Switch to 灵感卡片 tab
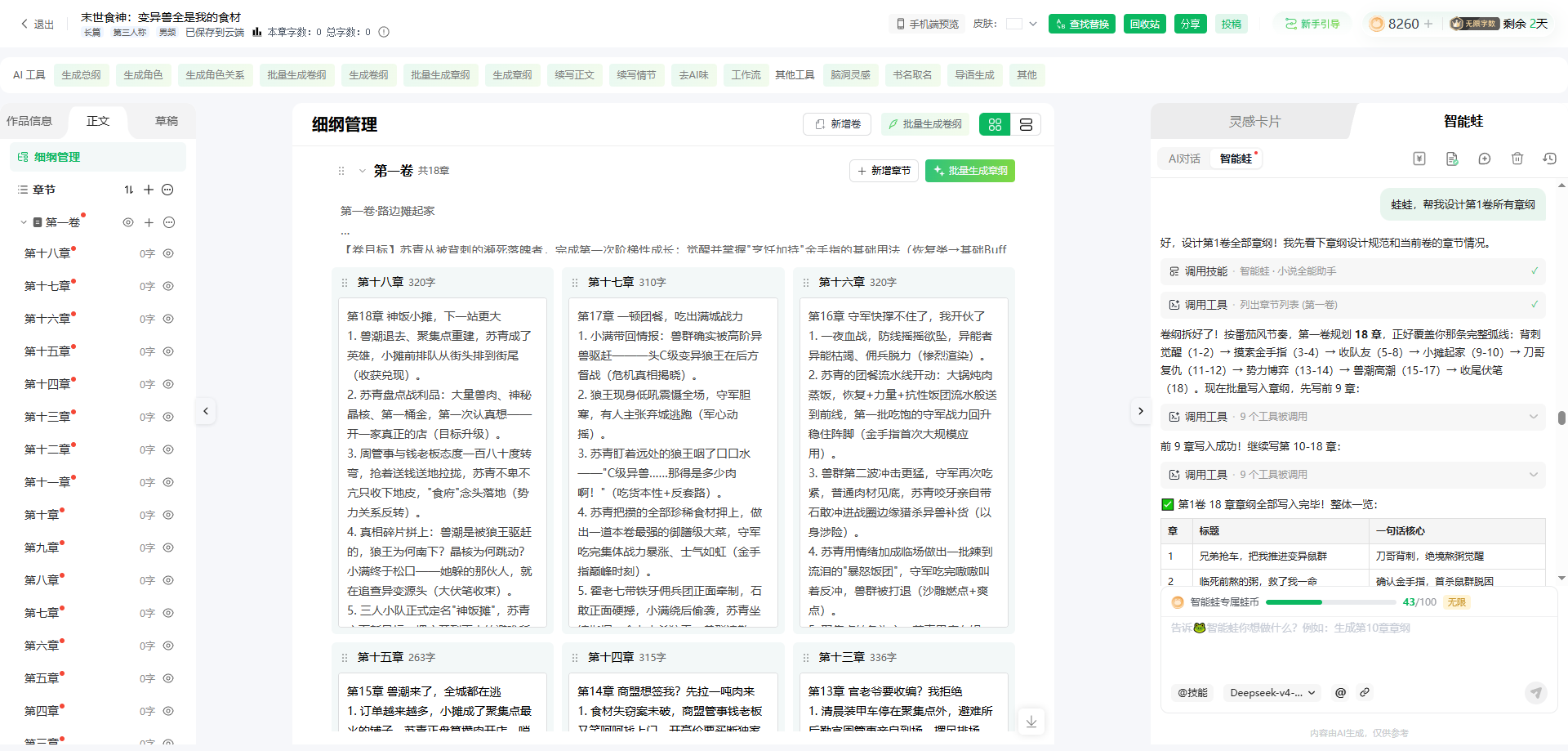The image size is (1568, 751). [x=1254, y=121]
